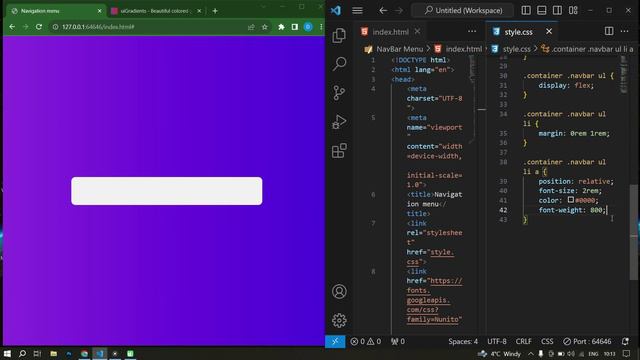Screen dimensions: 640x360
Task: Open the Extensions view
Action: point(339,151)
